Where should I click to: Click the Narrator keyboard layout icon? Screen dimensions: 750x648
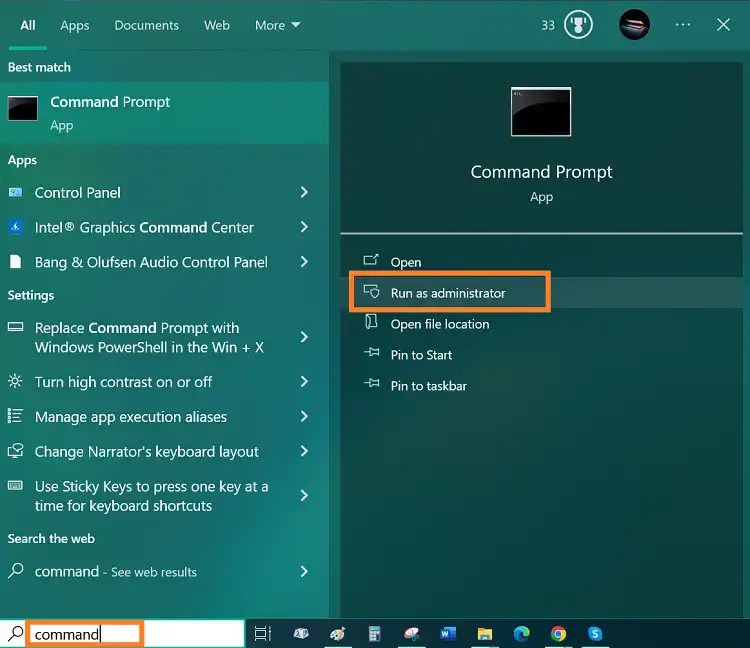pos(15,451)
